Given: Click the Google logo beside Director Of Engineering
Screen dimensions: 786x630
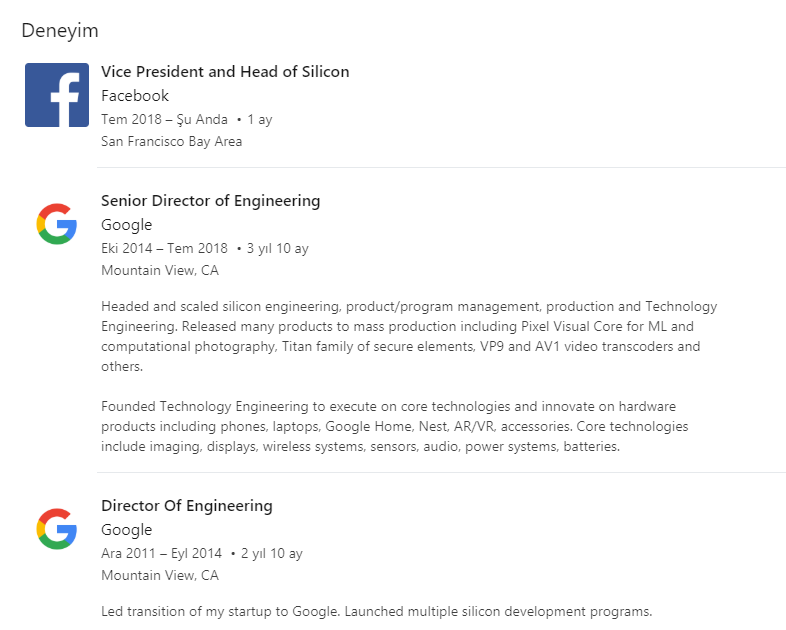Looking at the screenshot, I should pos(57,529).
